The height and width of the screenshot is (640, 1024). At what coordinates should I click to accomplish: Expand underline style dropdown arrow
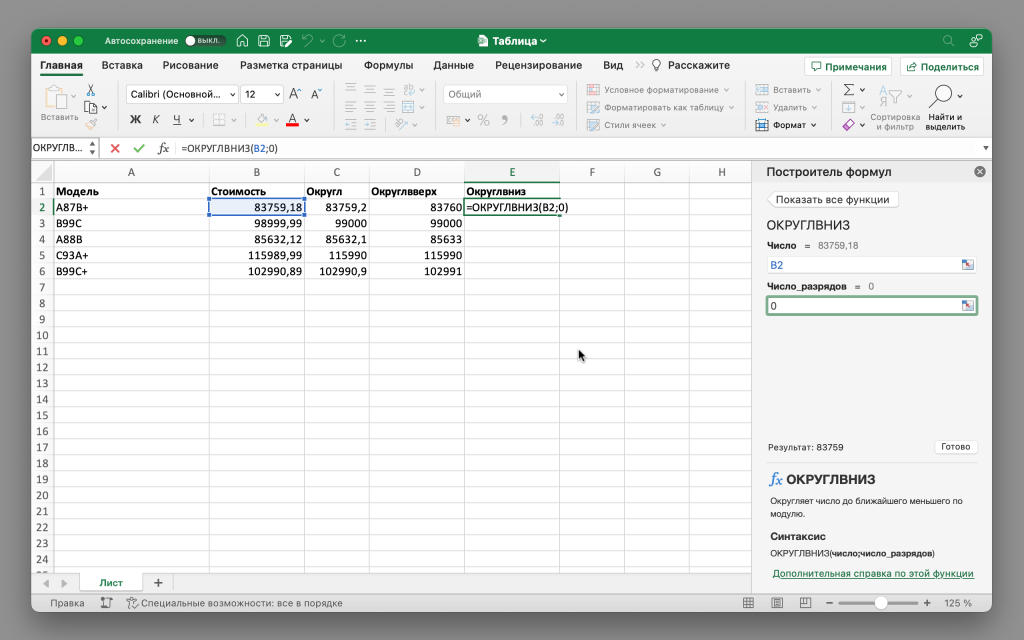pyautogui.click(x=191, y=120)
